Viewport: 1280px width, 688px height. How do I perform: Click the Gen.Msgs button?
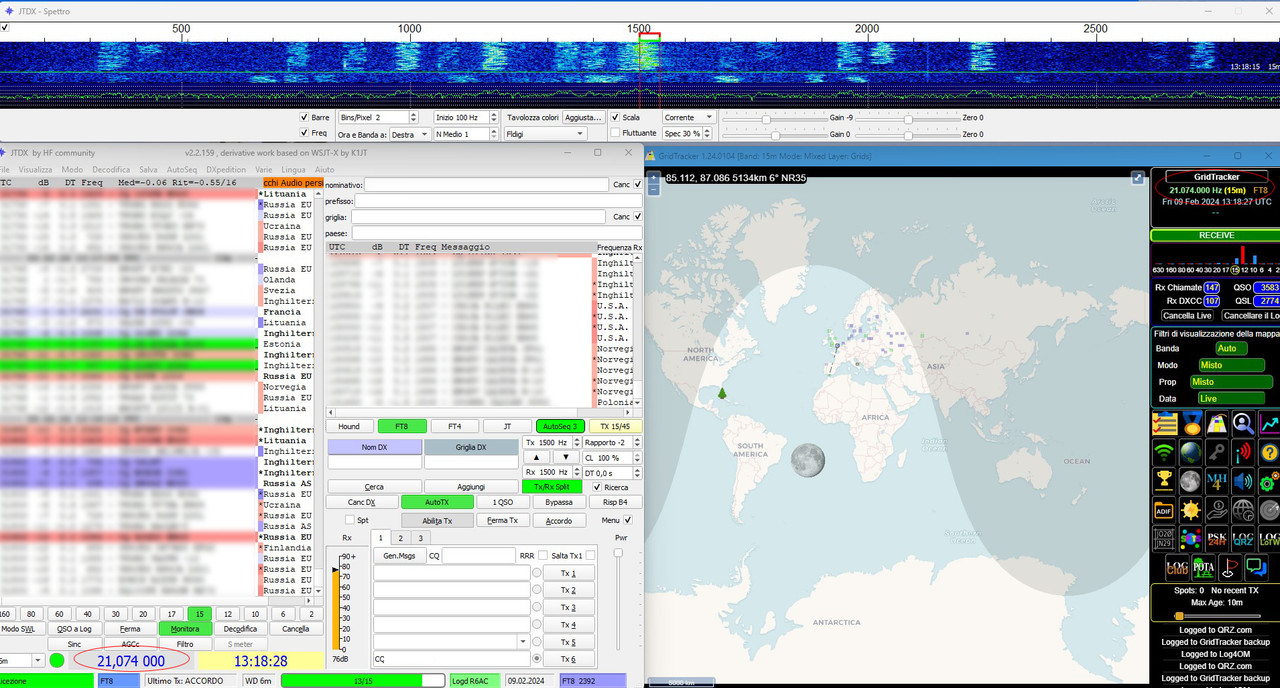click(x=399, y=555)
